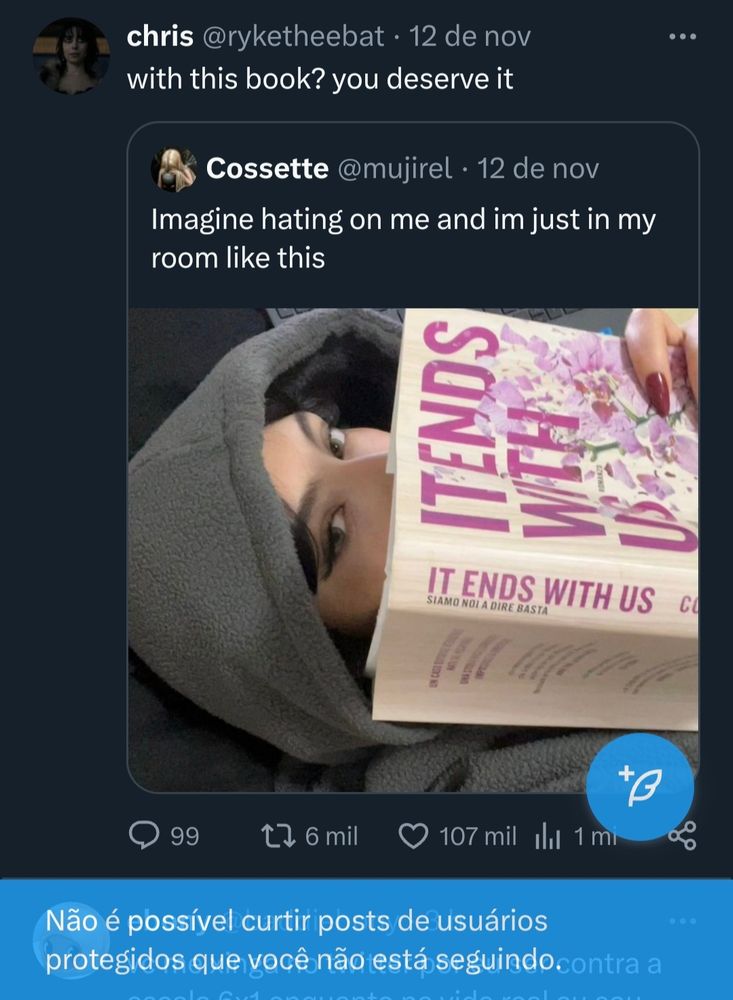Screen dimensions: 733x1000
Task: Like the post with heart icon
Action: pyautogui.click(x=413, y=835)
